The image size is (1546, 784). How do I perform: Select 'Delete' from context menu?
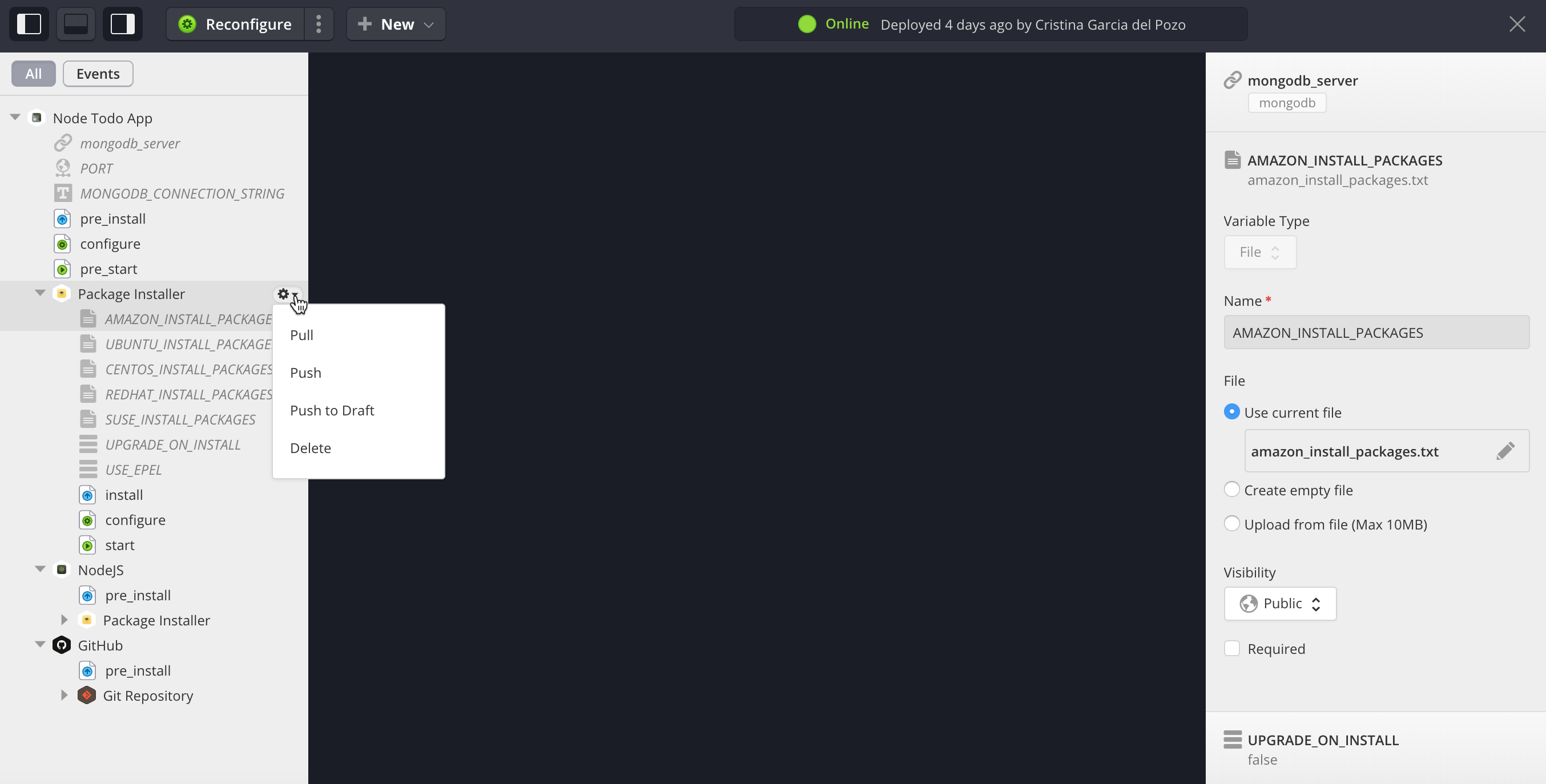click(x=311, y=448)
